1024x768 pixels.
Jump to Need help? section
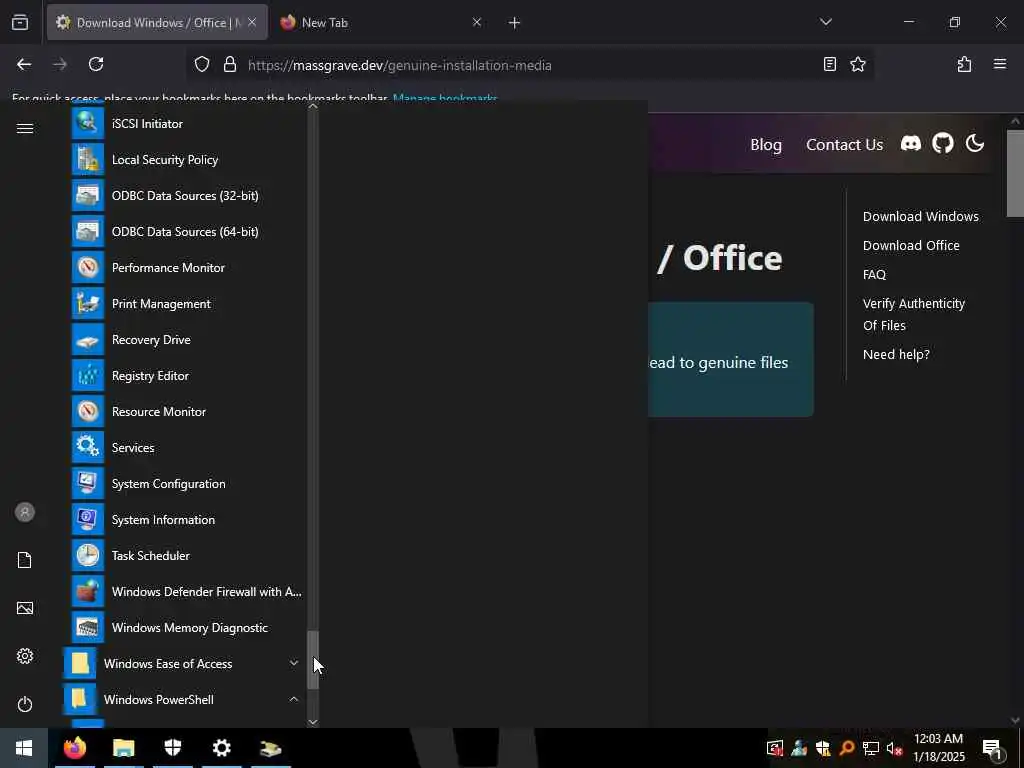(x=896, y=355)
